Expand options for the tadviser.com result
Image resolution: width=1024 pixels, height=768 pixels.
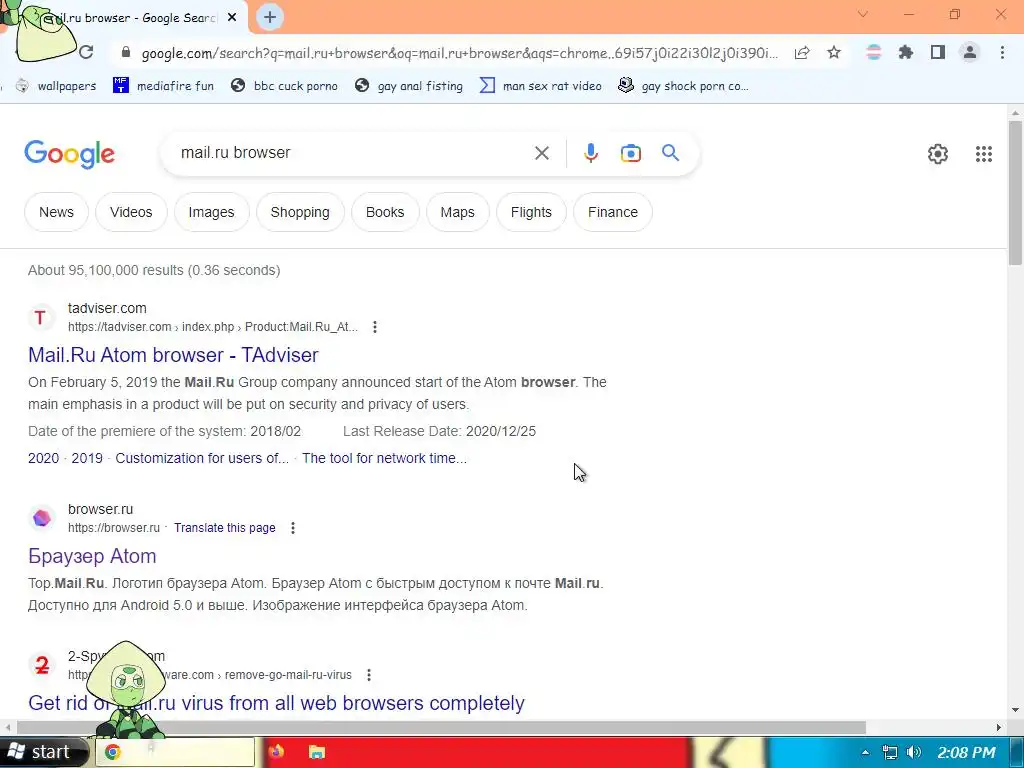pyautogui.click(x=374, y=327)
